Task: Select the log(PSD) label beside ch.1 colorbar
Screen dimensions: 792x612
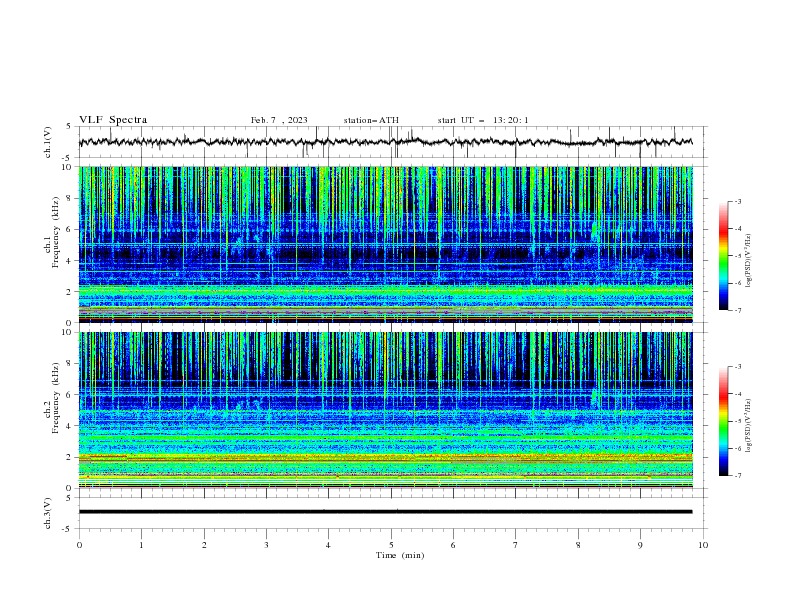Action: (x=749, y=261)
